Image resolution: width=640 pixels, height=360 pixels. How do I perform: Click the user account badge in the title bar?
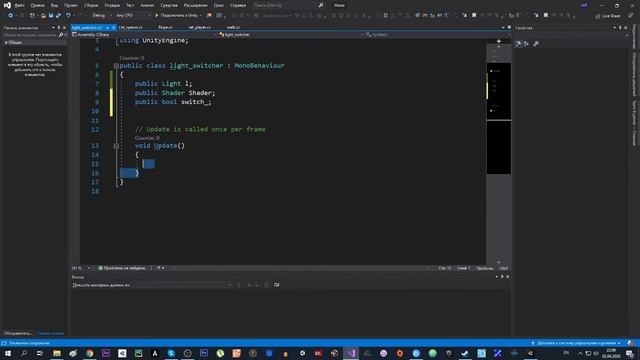(x=584, y=5)
